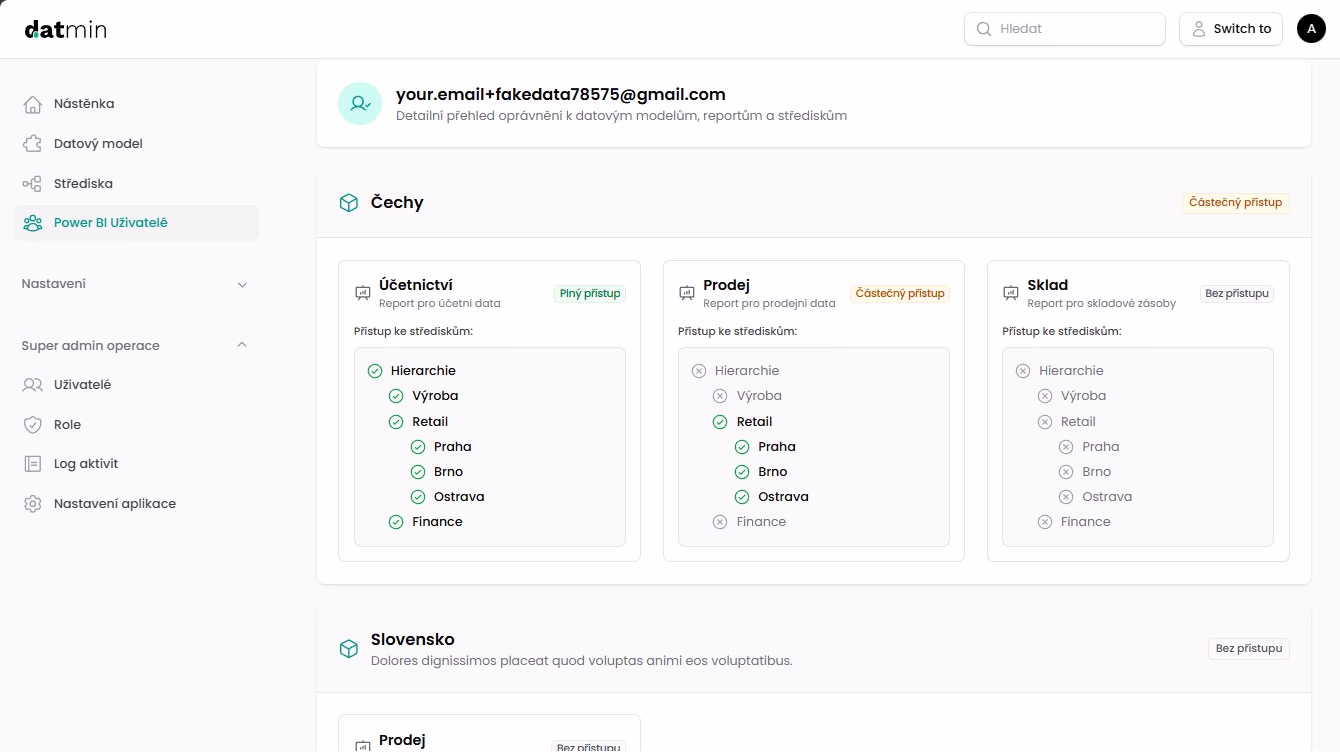
Task: Open the user avatar A
Action: click(1311, 29)
